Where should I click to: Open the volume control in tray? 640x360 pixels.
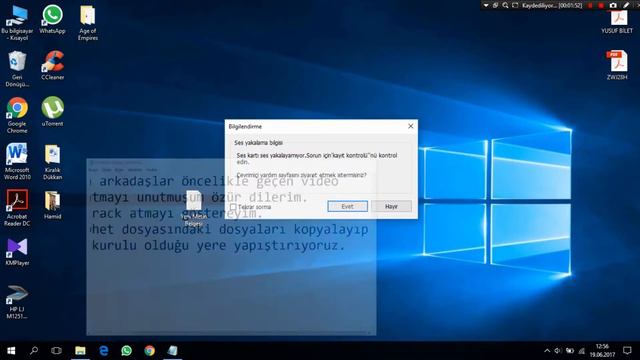558,351
